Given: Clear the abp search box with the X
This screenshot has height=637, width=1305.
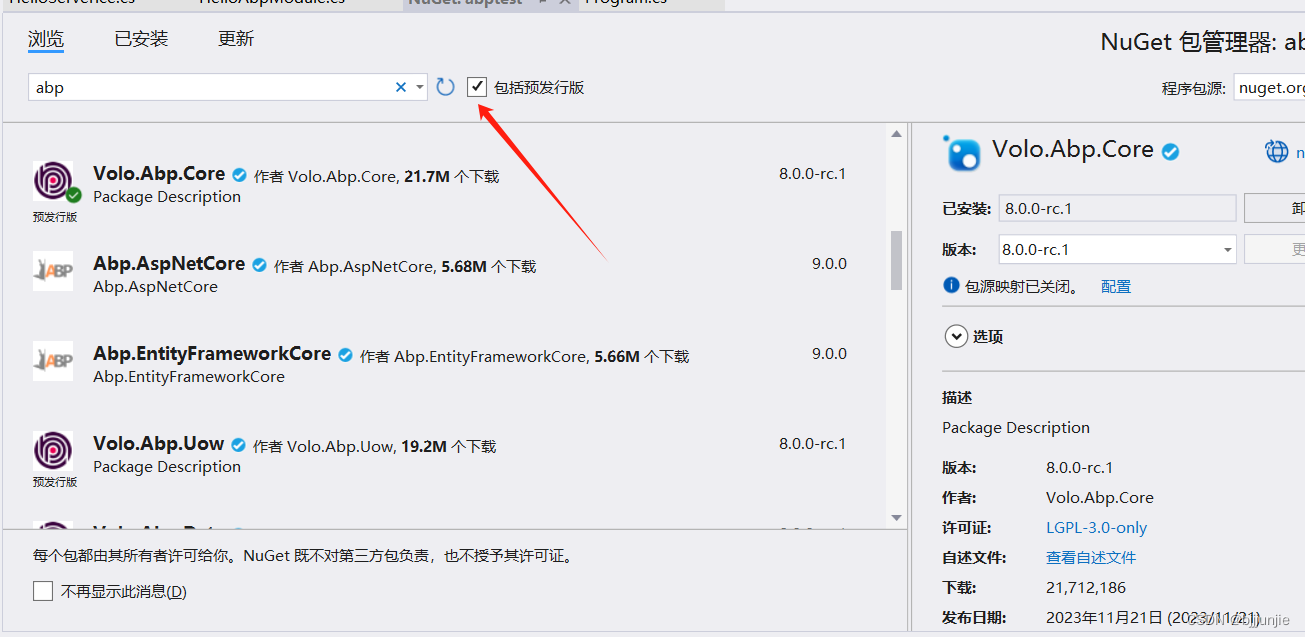Looking at the screenshot, I should coord(400,87).
